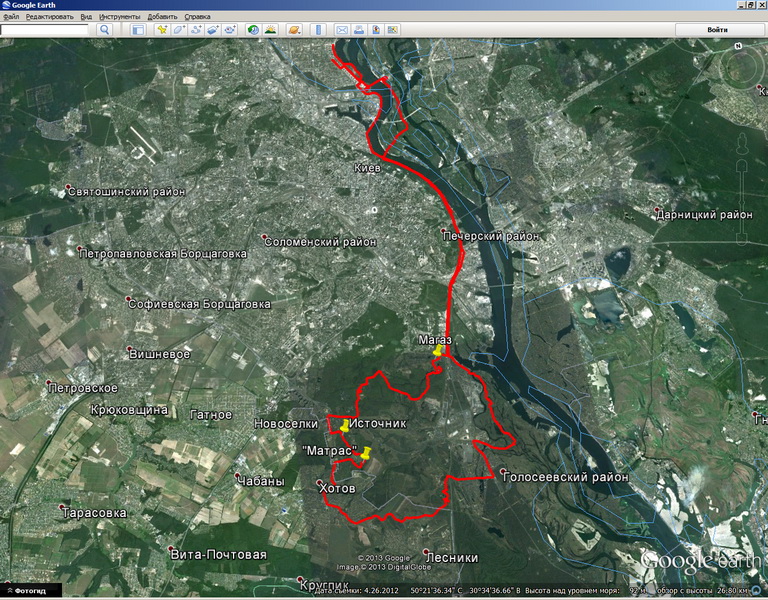This screenshot has height=600, width=768.
Task: Click the Войти sign-in button
Action: click(717, 30)
